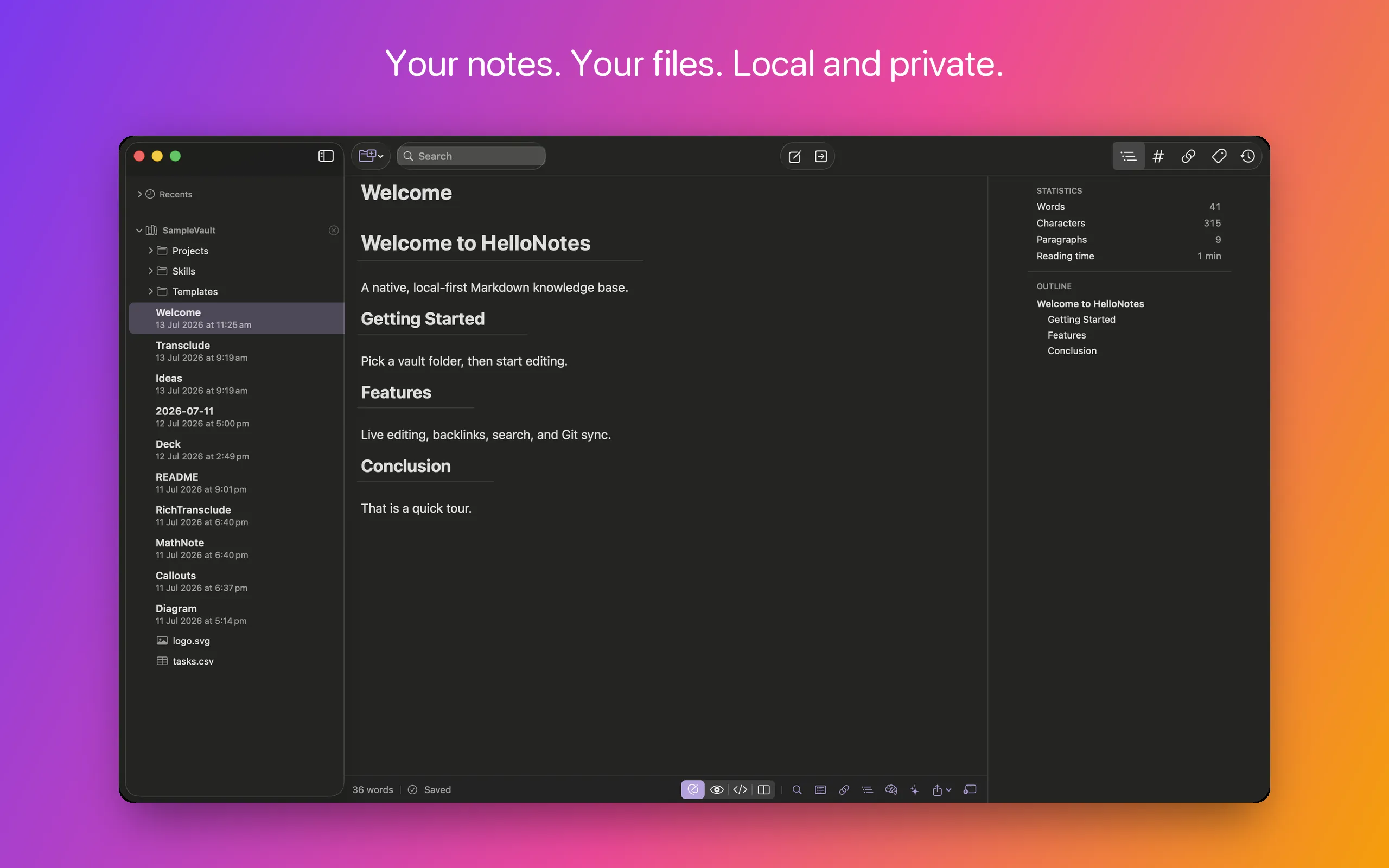
Task: Jump to Features in outline
Action: [x=1066, y=335]
